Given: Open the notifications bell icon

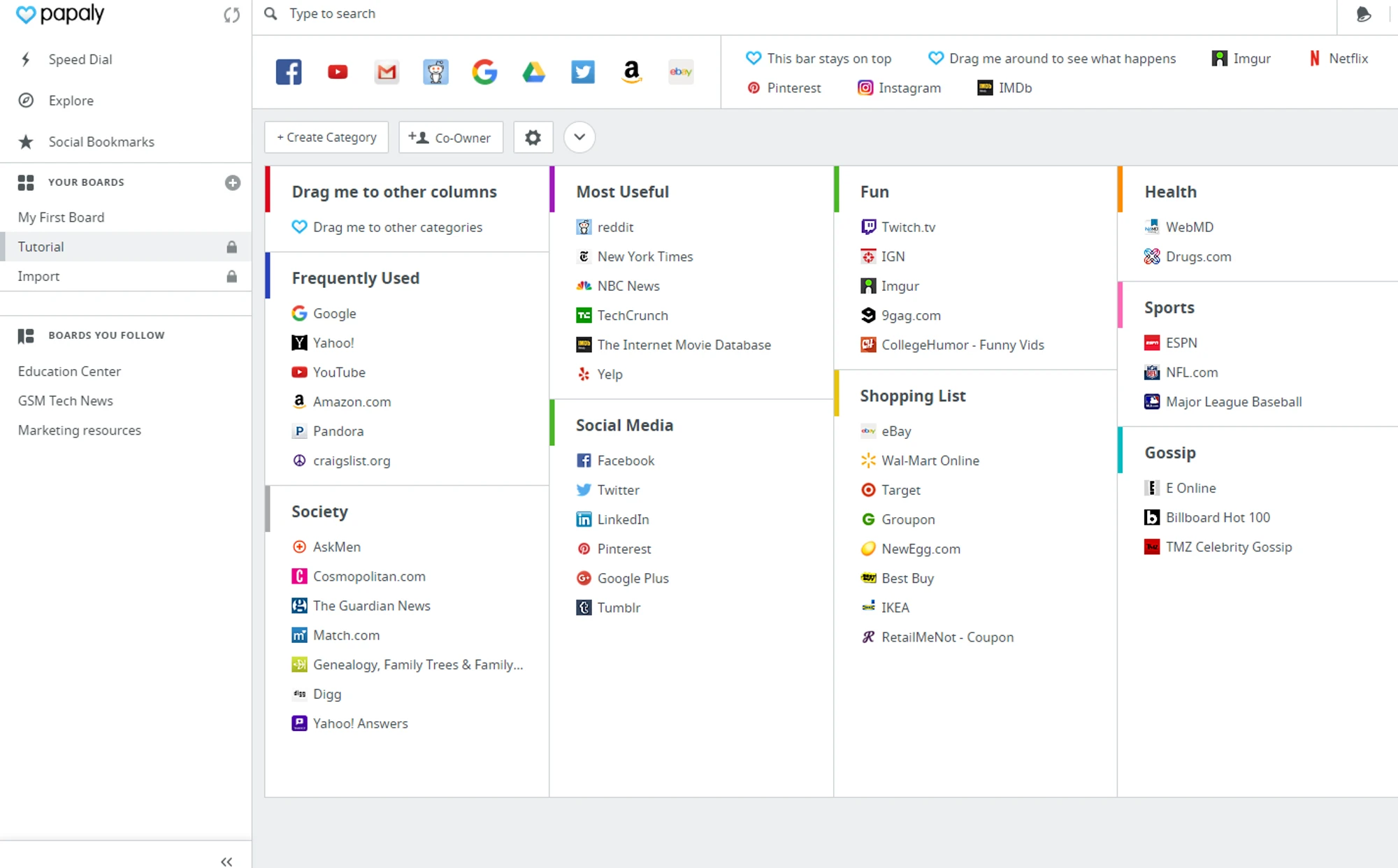Looking at the screenshot, I should point(1363,14).
